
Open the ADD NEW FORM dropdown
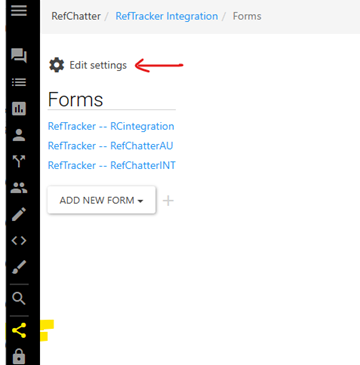pos(101,200)
